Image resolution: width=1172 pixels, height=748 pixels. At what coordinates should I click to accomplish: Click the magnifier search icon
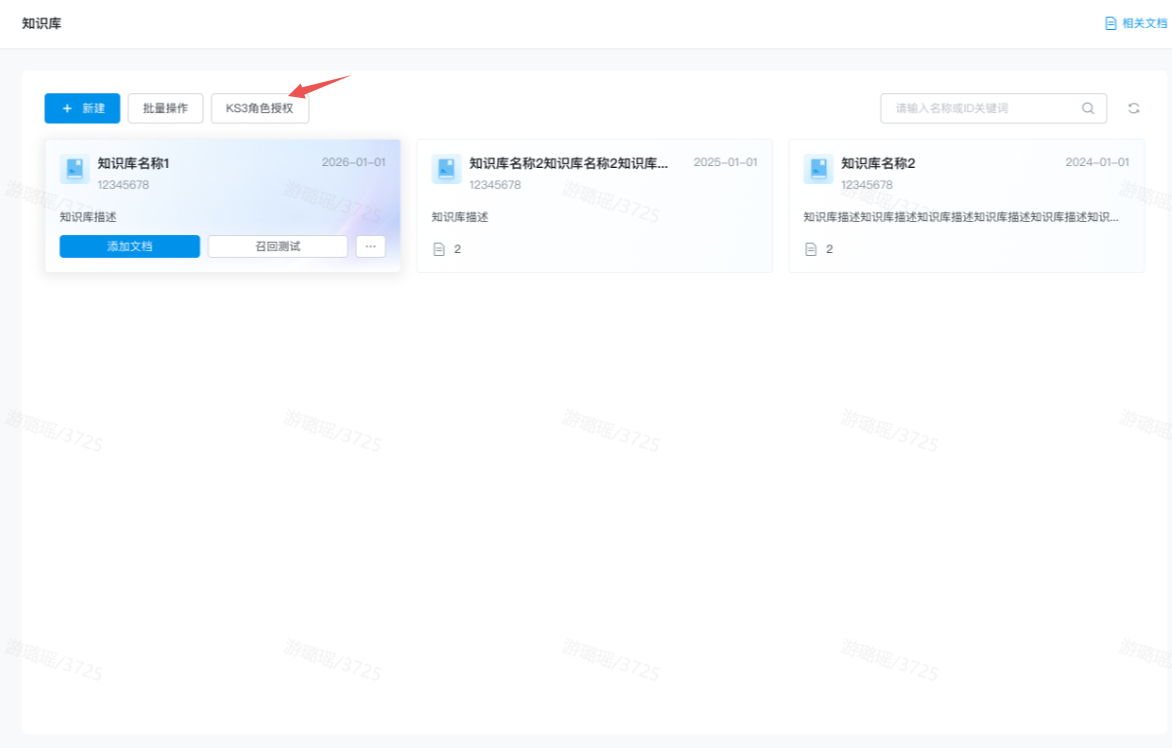tap(1088, 108)
